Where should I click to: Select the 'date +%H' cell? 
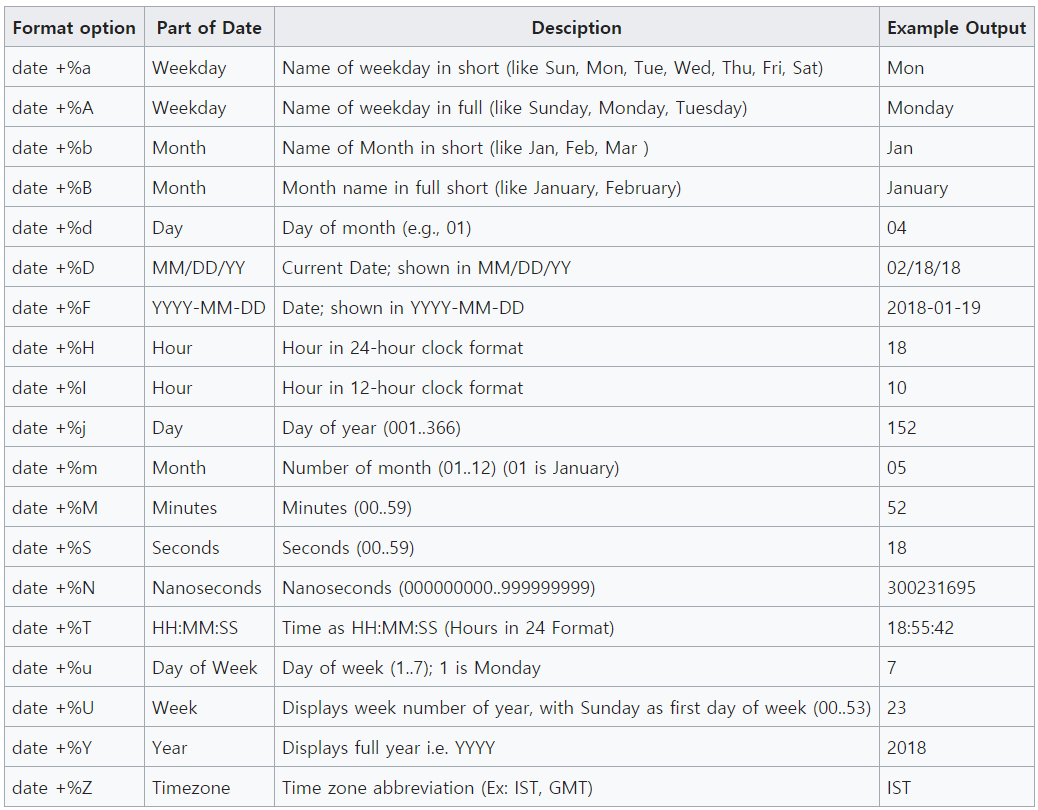pyautogui.click(x=74, y=347)
